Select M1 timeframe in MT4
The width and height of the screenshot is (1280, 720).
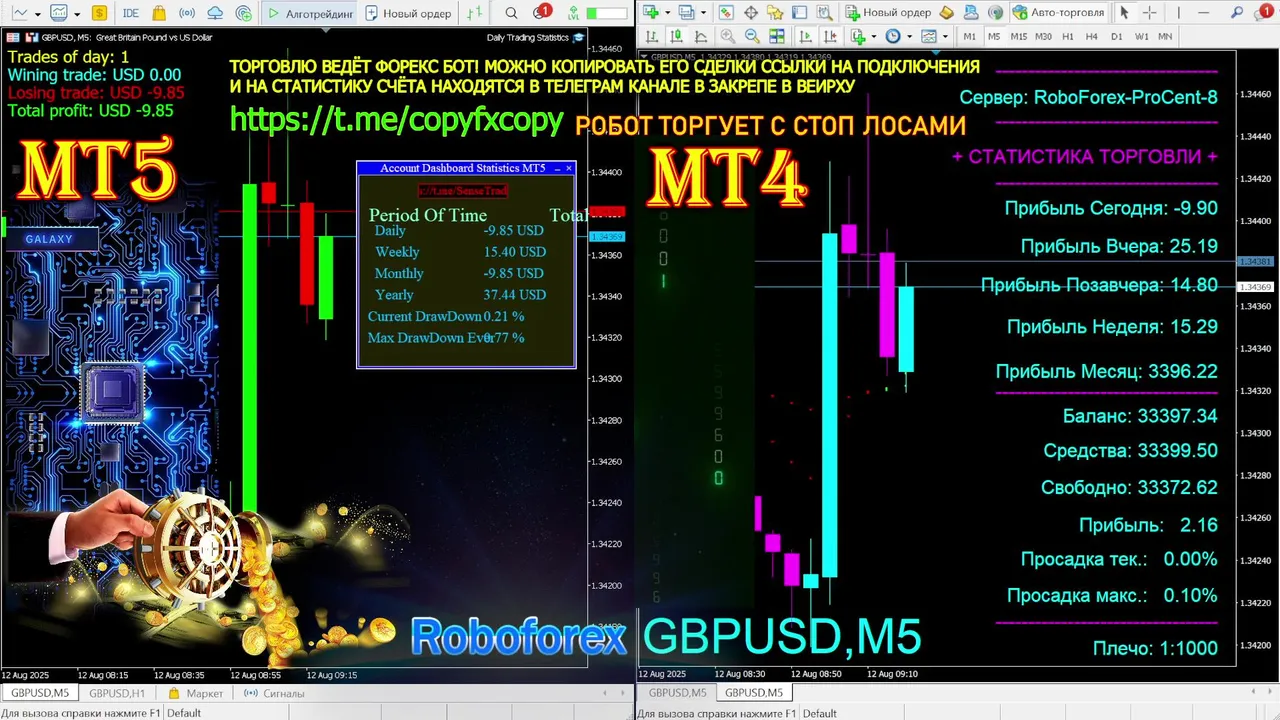(969, 36)
